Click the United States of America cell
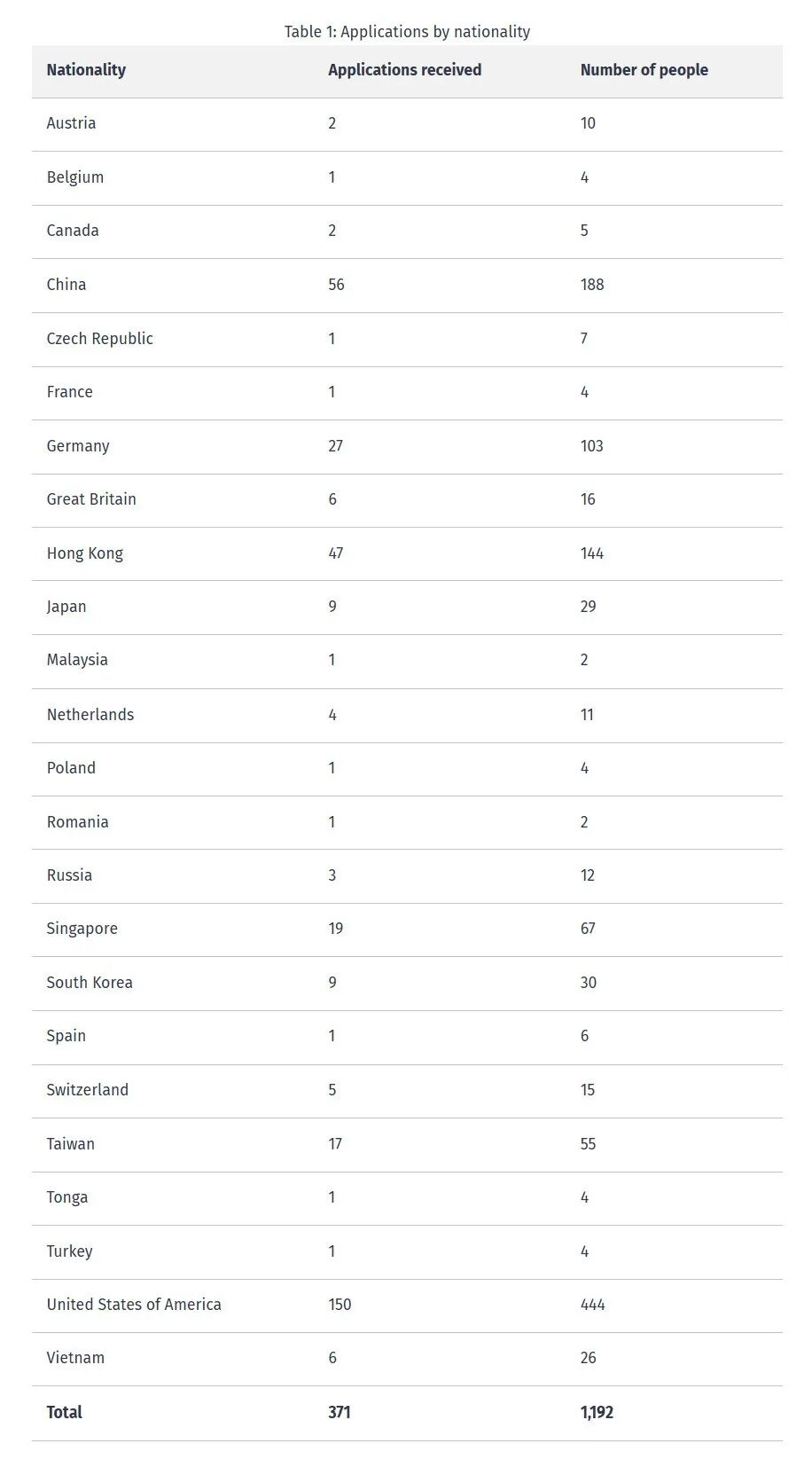This screenshot has height=1459, width=812. click(x=134, y=1305)
